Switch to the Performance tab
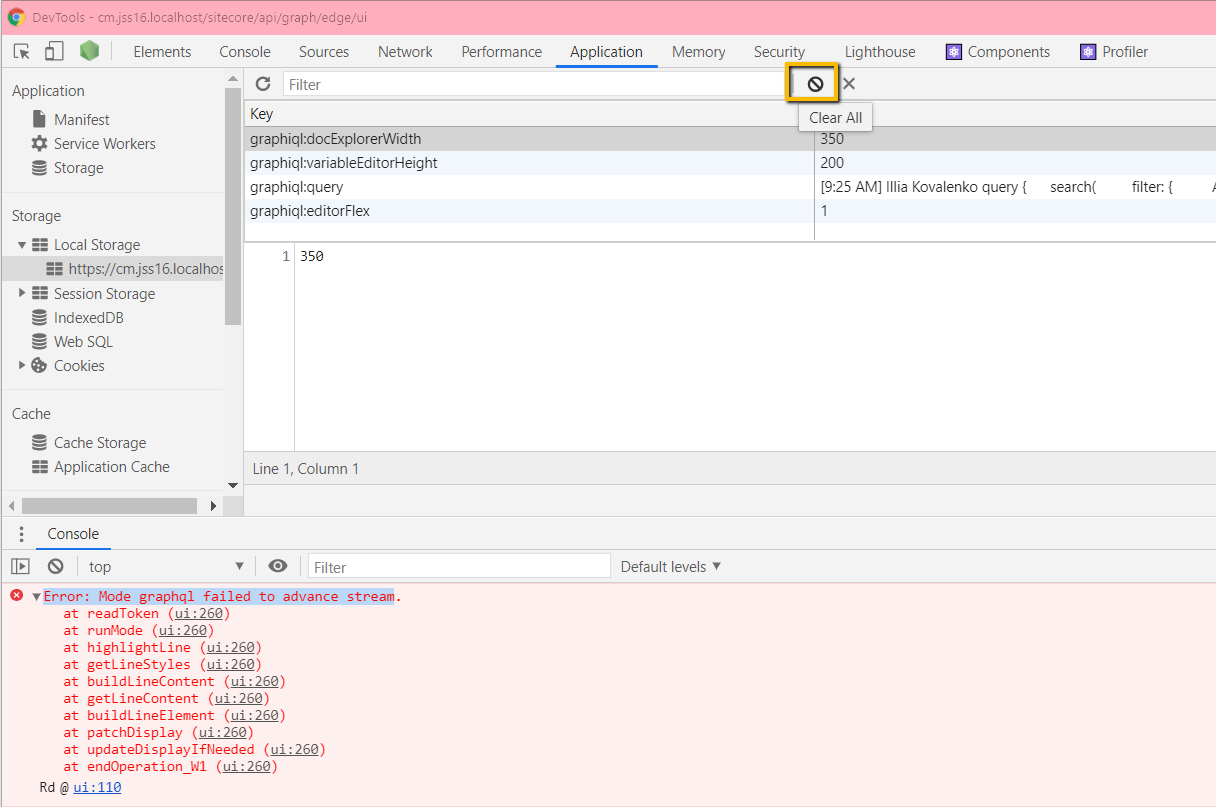Screen dimensions: 1216x807 (x=501, y=52)
